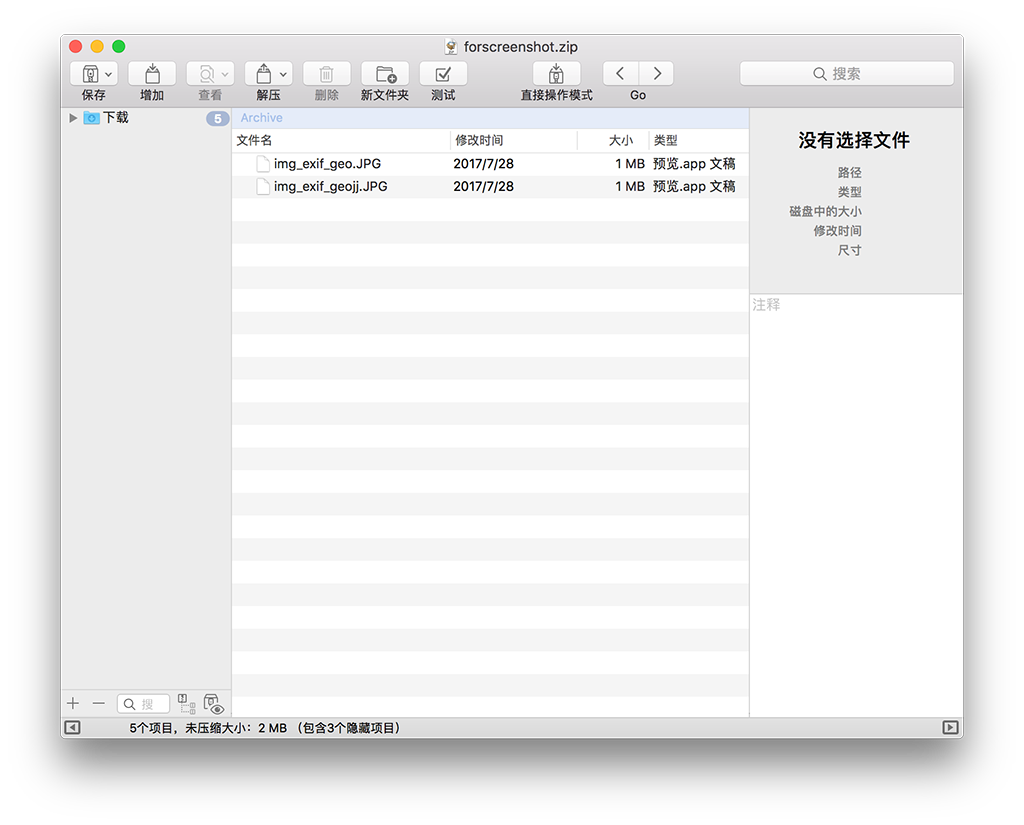Expand the 下载 folder tree
The width and height of the screenshot is (1024, 825).
click(73, 118)
